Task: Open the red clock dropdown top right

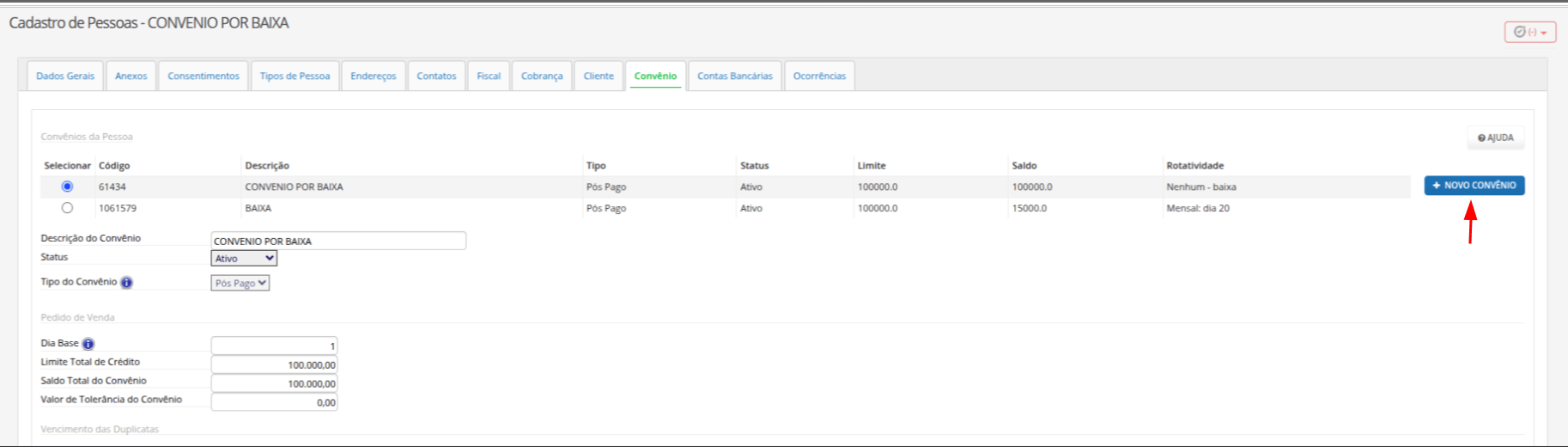Action: pos(1530,32)
